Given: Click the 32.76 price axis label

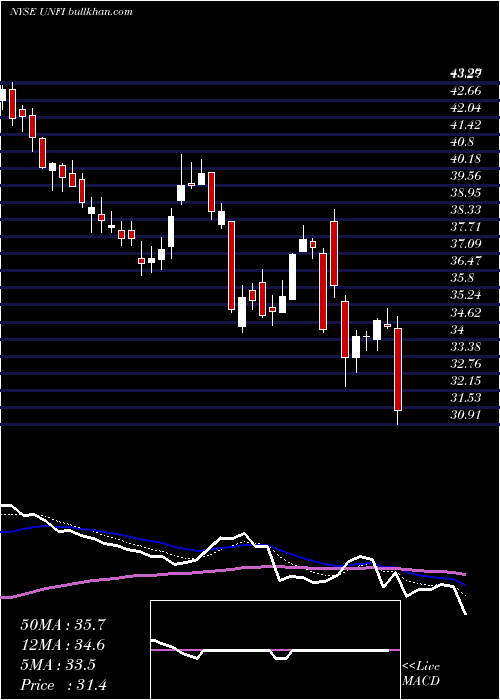Looking at the screenshot, I should [x=465, y=363].
